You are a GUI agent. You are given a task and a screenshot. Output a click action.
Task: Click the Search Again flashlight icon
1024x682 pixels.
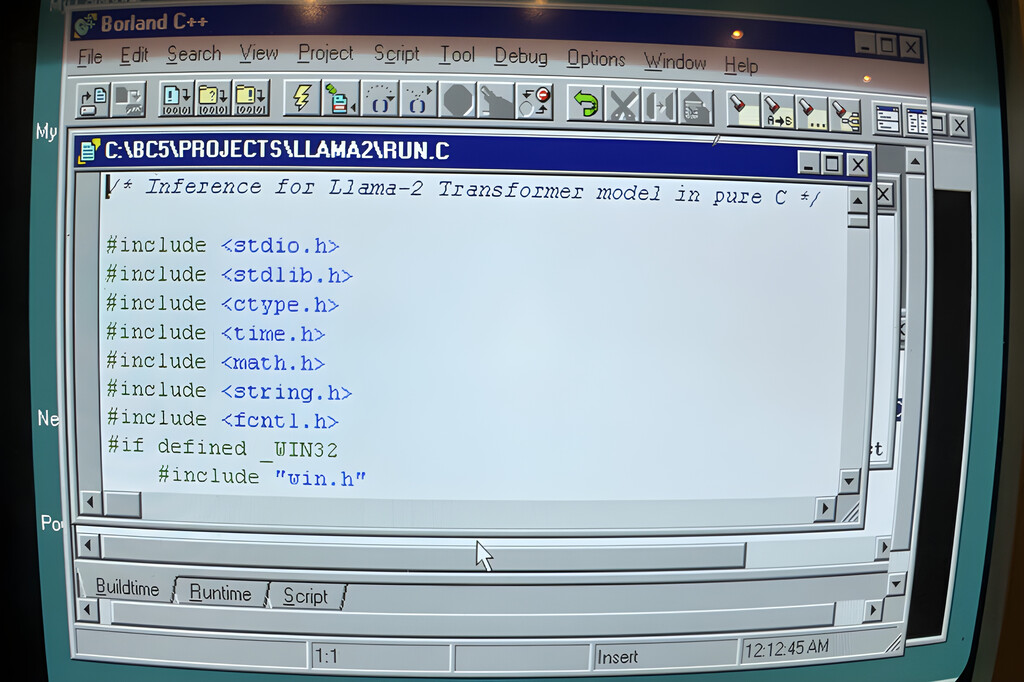tap(811, 112)
